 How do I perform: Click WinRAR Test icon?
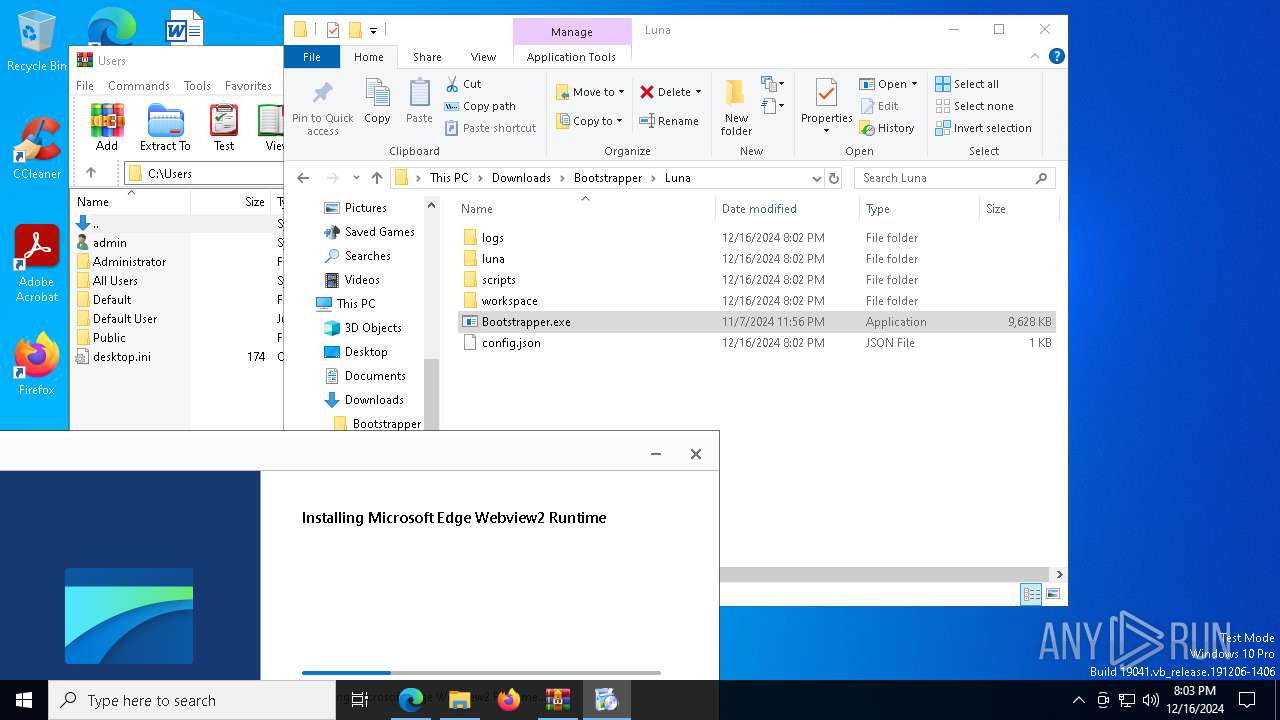tap(224, 127)
